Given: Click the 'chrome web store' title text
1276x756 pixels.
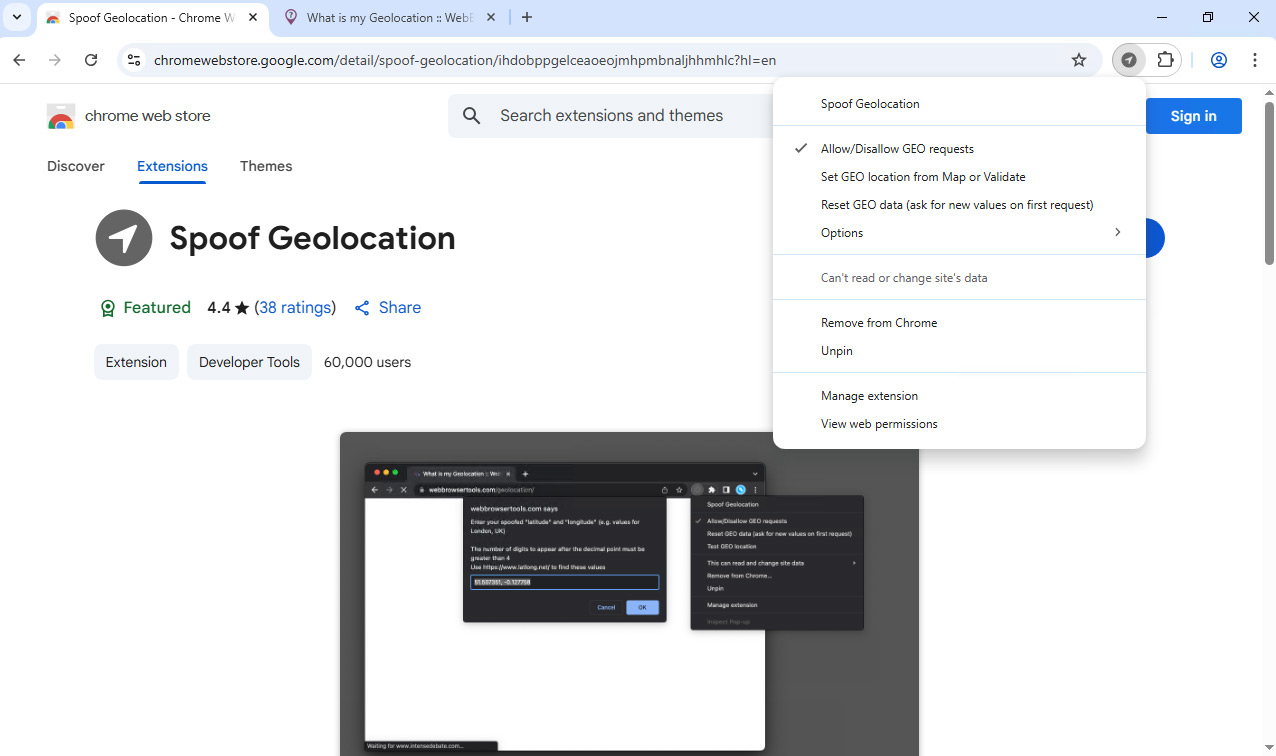Looking at the screenshot, I should (x=148, y=116).
